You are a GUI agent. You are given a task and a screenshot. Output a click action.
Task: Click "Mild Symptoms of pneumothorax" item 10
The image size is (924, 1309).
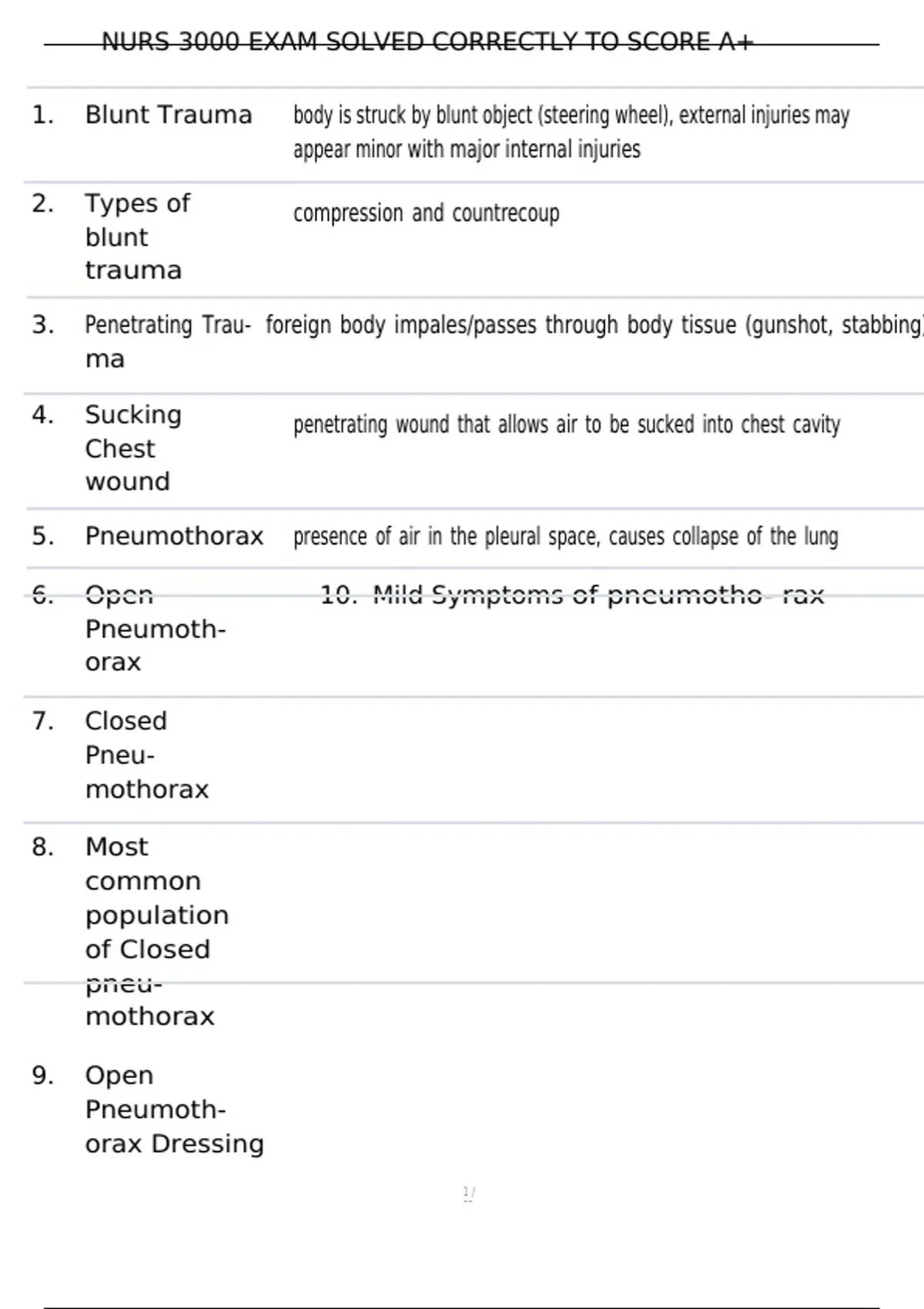click(572, 594)
